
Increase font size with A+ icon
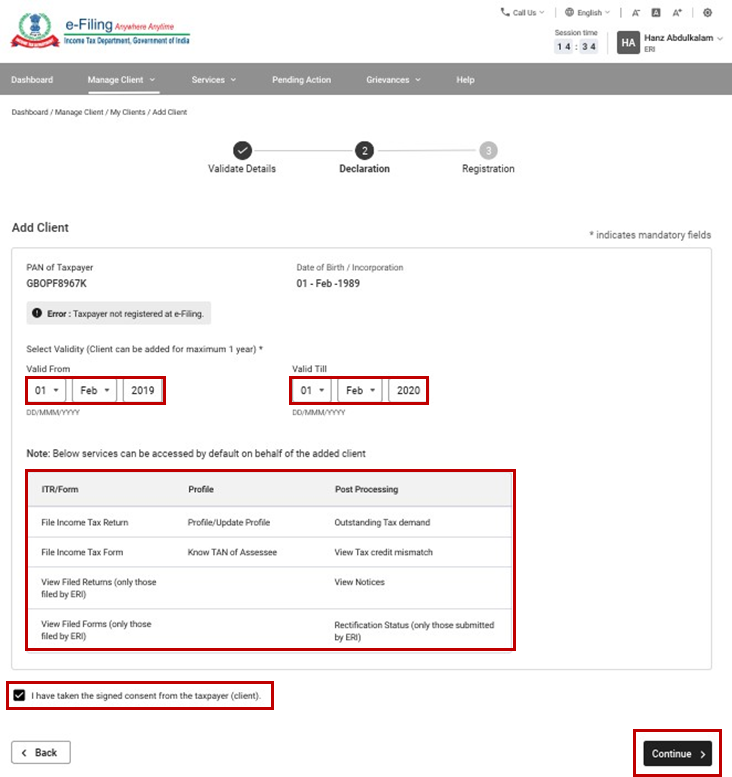pos(677,13)
